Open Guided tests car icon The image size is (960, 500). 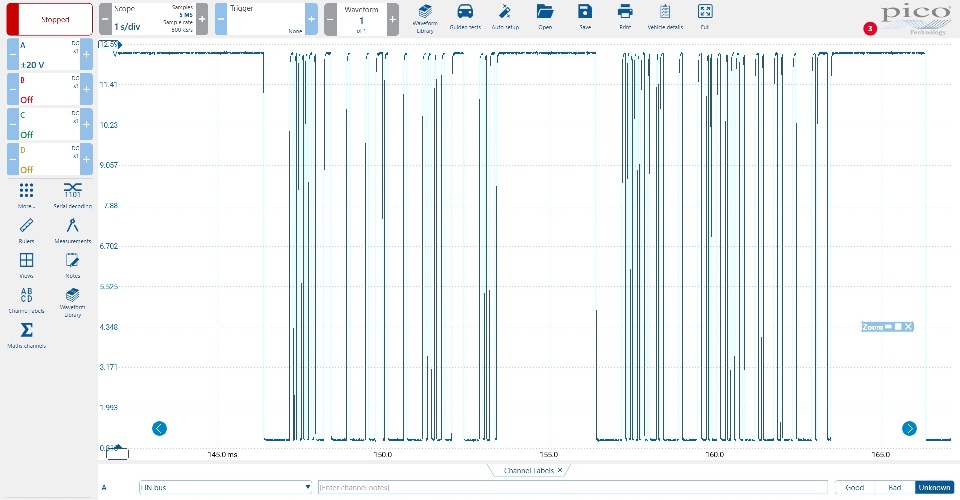pyautogui.click(x=465, y=17)
